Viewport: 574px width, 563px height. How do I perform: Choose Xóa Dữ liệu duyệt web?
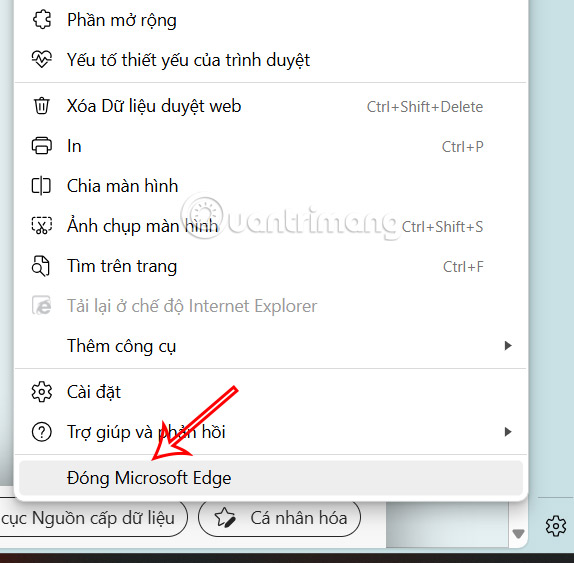click(271, 106)
